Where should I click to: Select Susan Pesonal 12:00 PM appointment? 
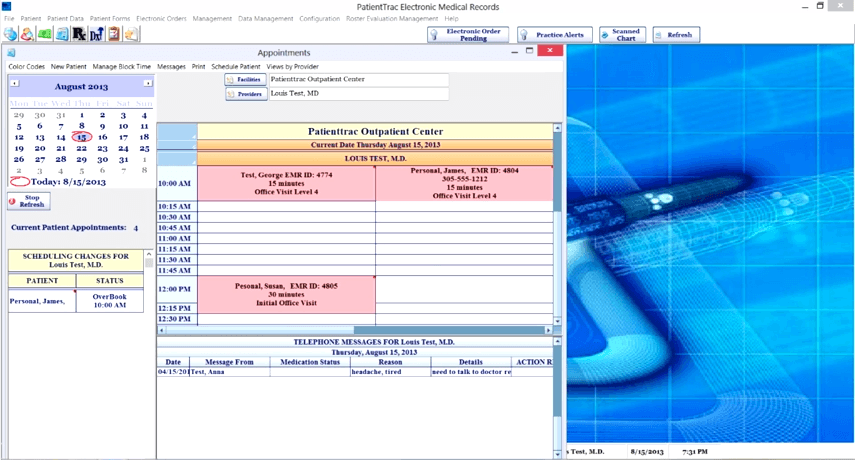pyautogui.click(x=286, y=294)
